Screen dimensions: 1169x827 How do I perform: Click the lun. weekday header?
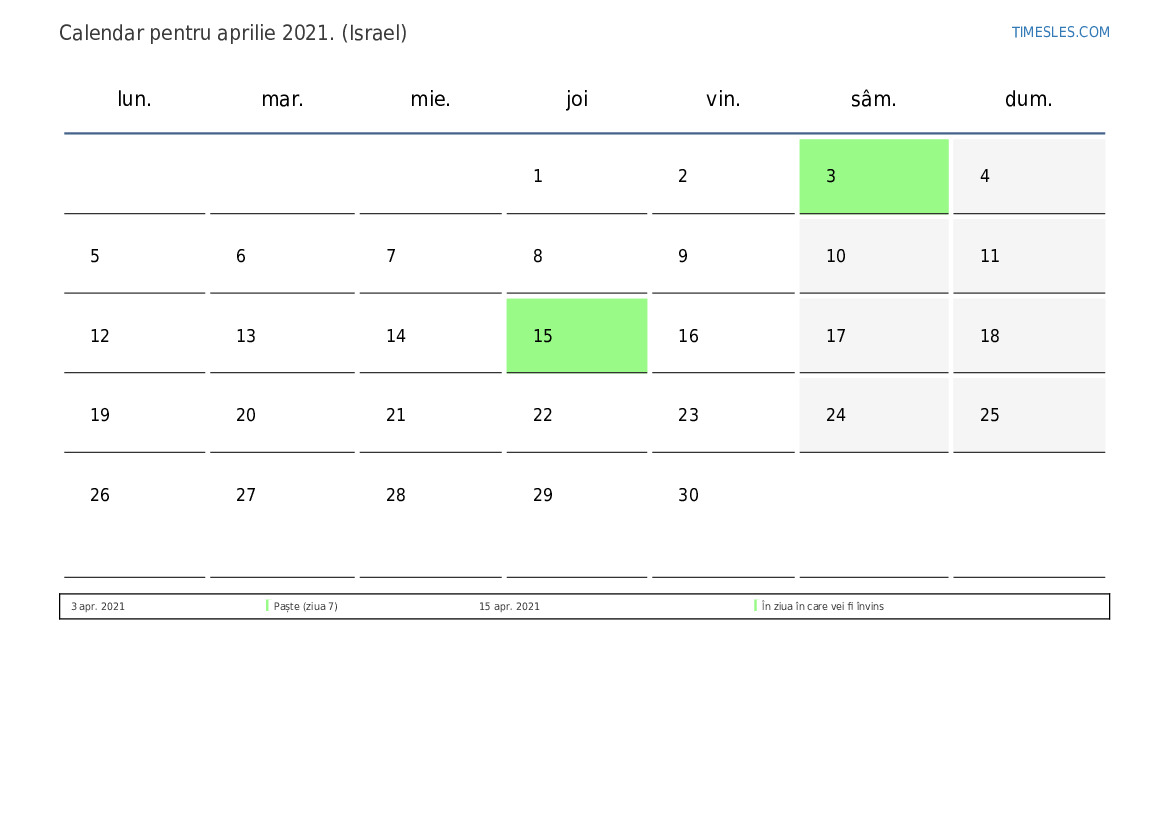(134, 99)
